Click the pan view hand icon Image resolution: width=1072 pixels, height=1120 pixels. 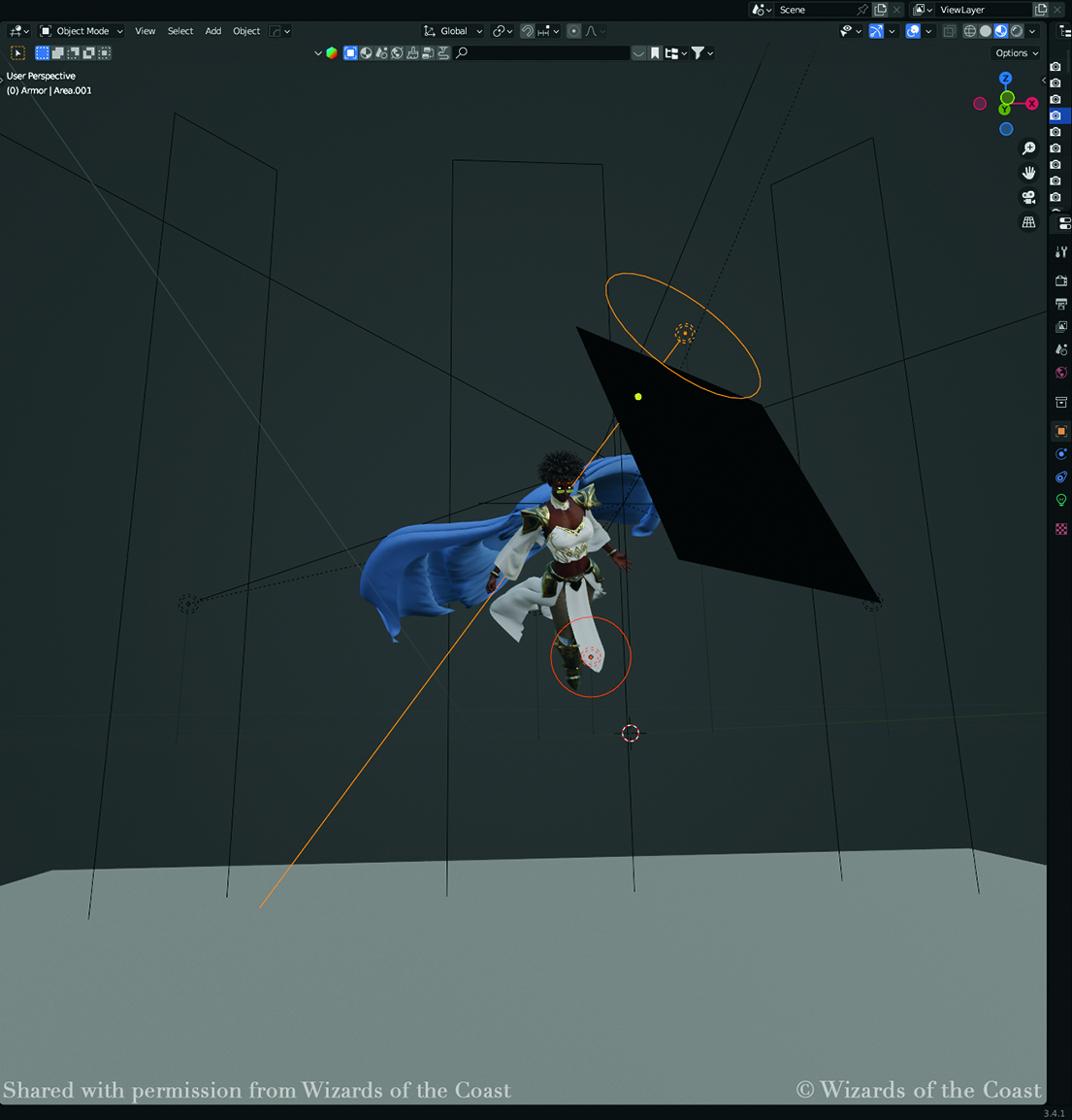(1028, 172)
